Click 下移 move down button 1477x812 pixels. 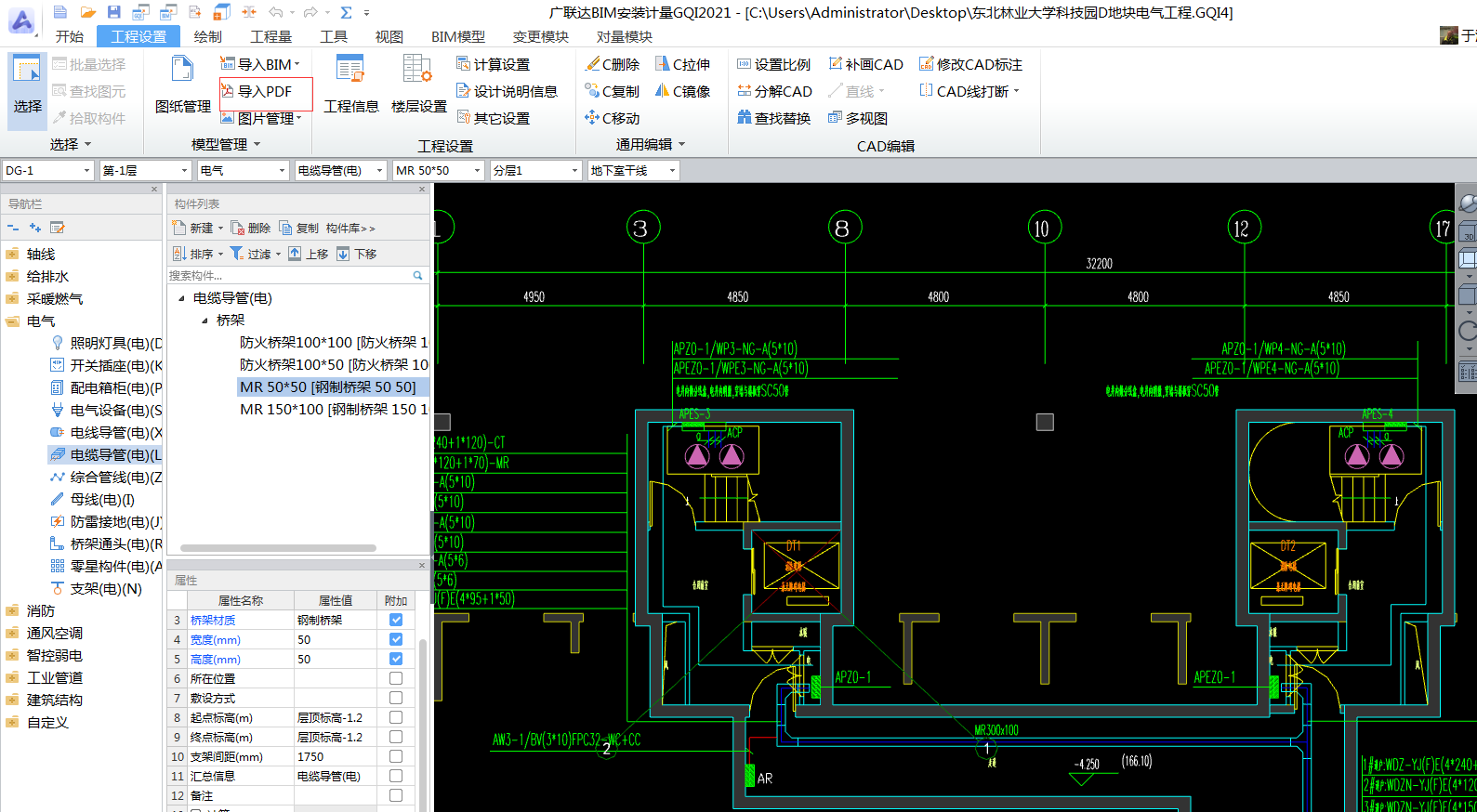click(x=357, y=254)
